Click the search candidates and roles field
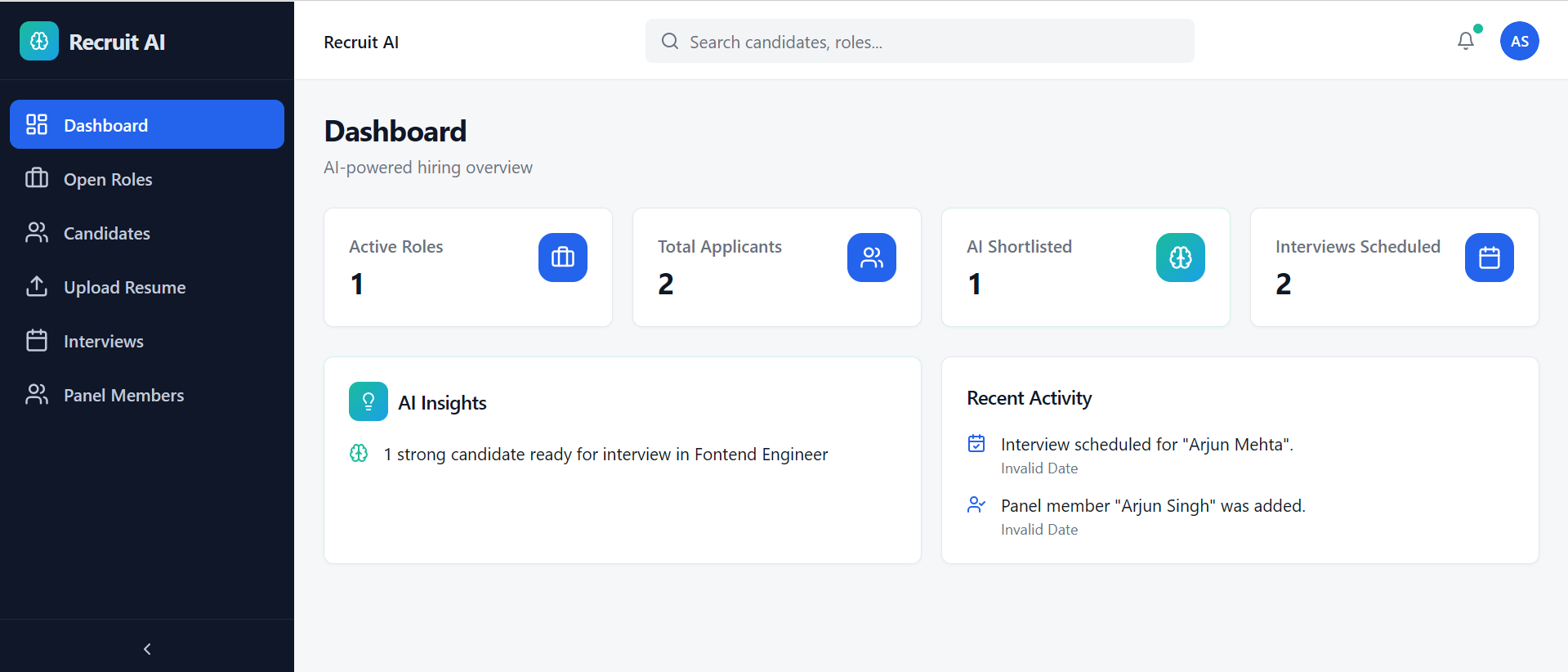 (x=919, y=42)
